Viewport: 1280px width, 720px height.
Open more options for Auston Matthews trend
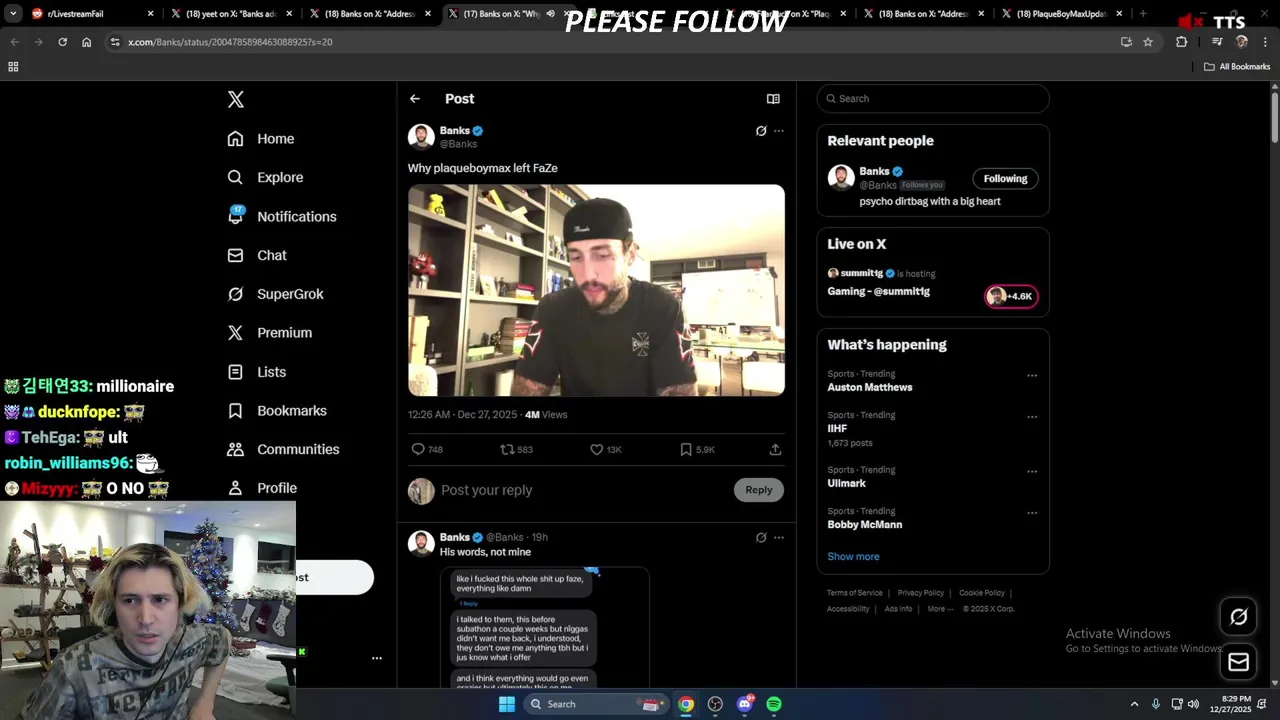coord(1032,376)
